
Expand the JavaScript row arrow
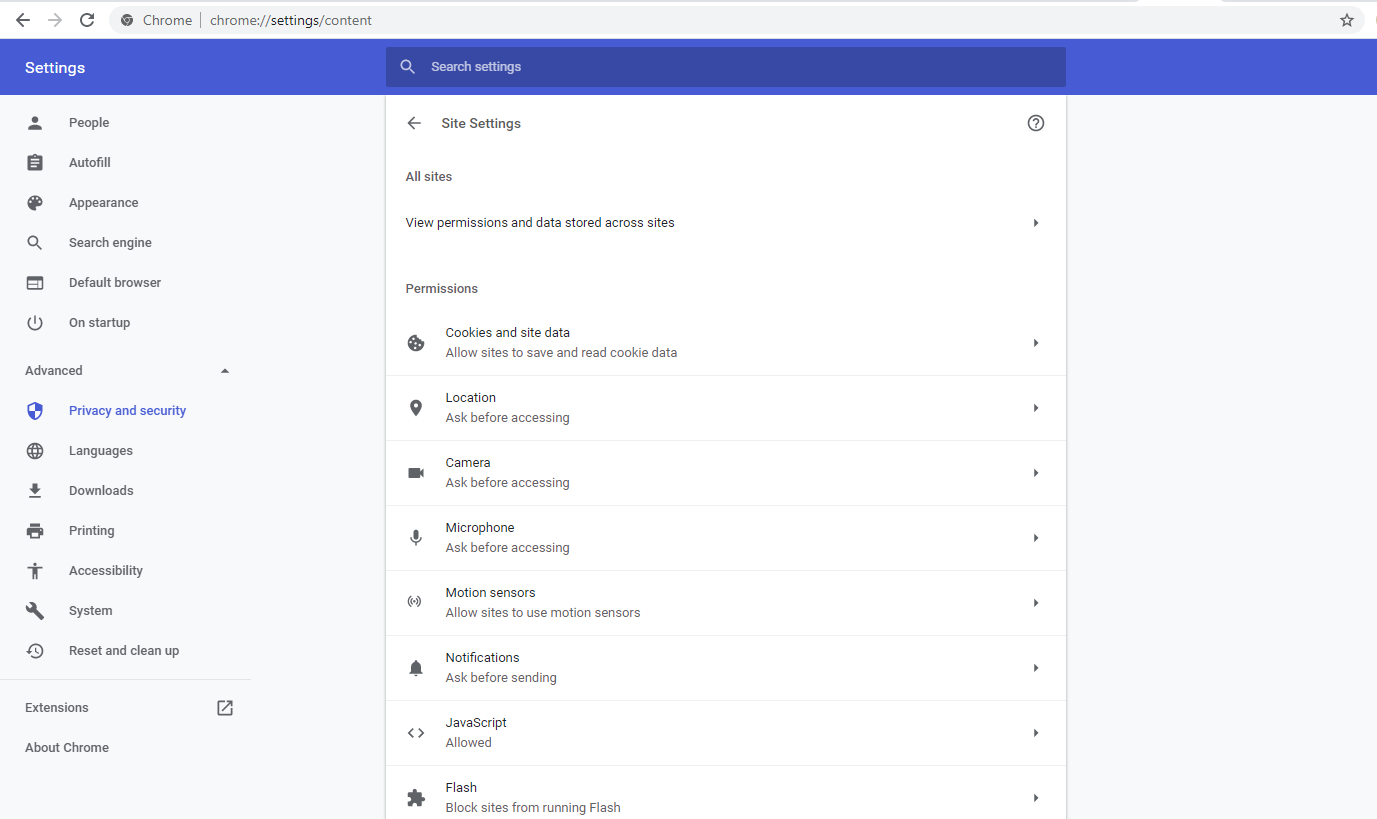point(1036,733)
